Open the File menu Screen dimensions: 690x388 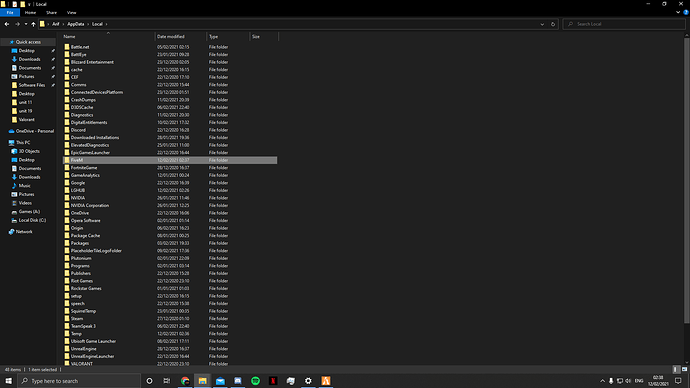tap(10, 13)
